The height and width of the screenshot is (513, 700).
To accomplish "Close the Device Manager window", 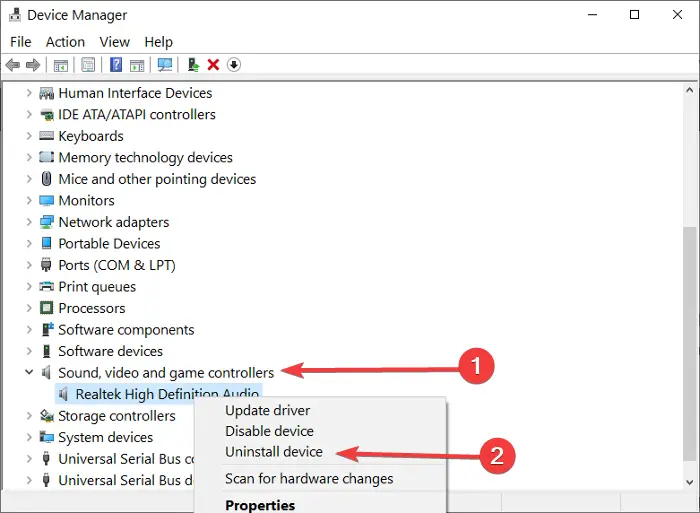I will tap(677, 15).
